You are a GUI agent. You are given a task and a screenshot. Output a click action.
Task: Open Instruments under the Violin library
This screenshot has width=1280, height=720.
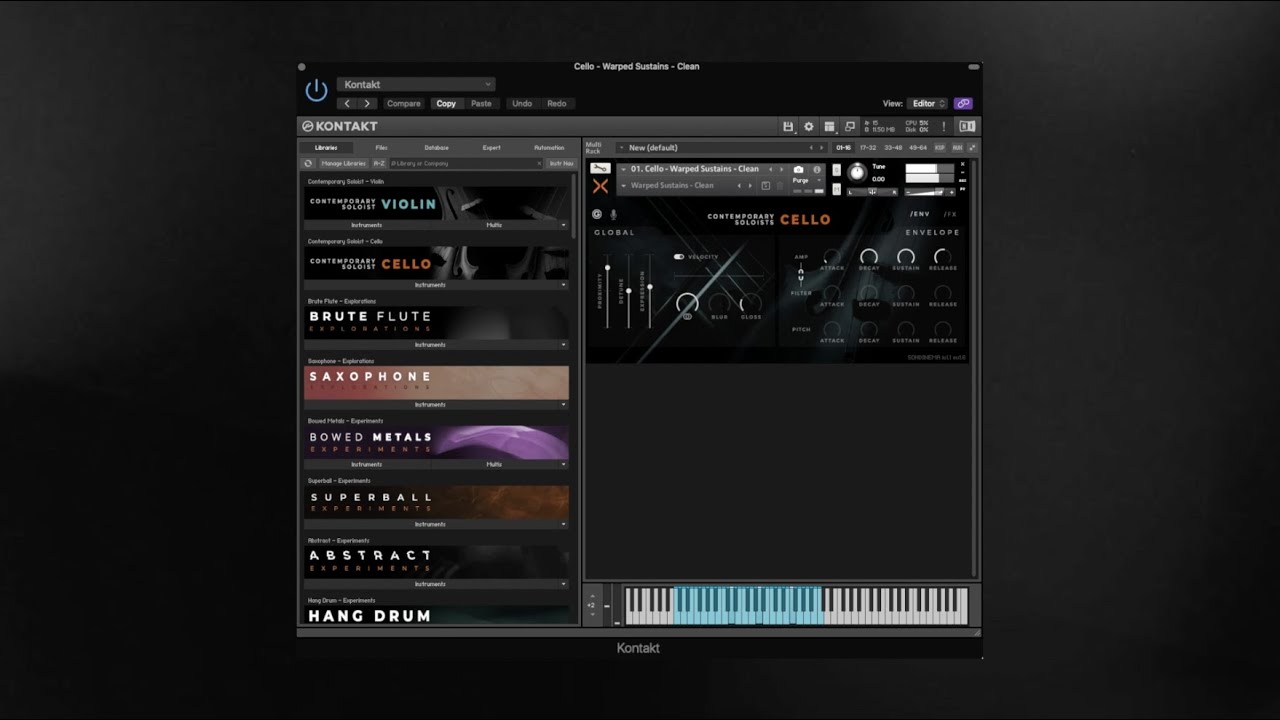pyautogui.click(x=367, y=225)
